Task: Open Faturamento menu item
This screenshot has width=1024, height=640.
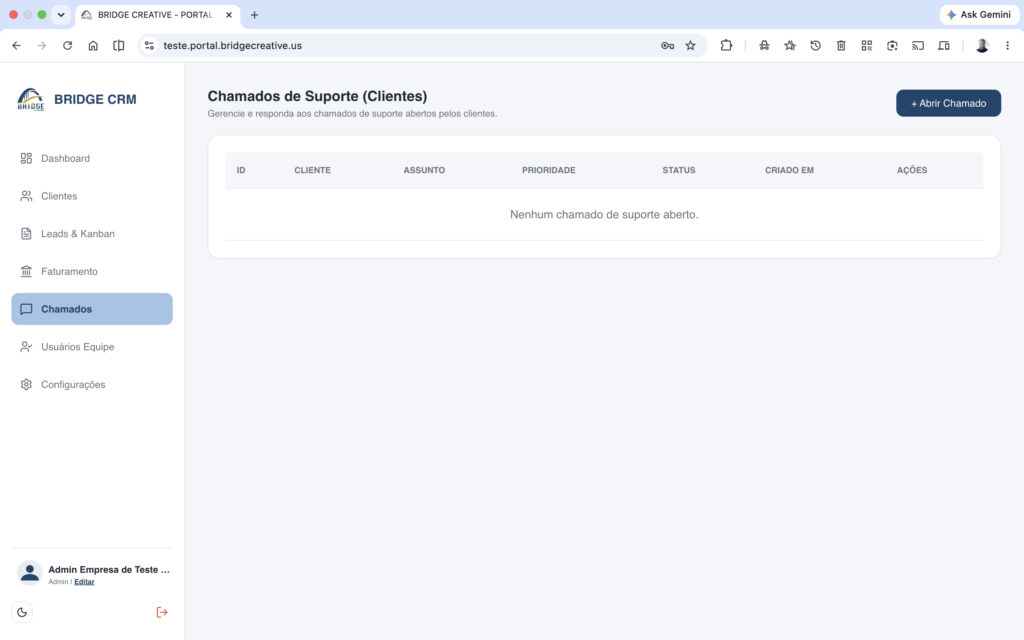Action: coord(92,271)
